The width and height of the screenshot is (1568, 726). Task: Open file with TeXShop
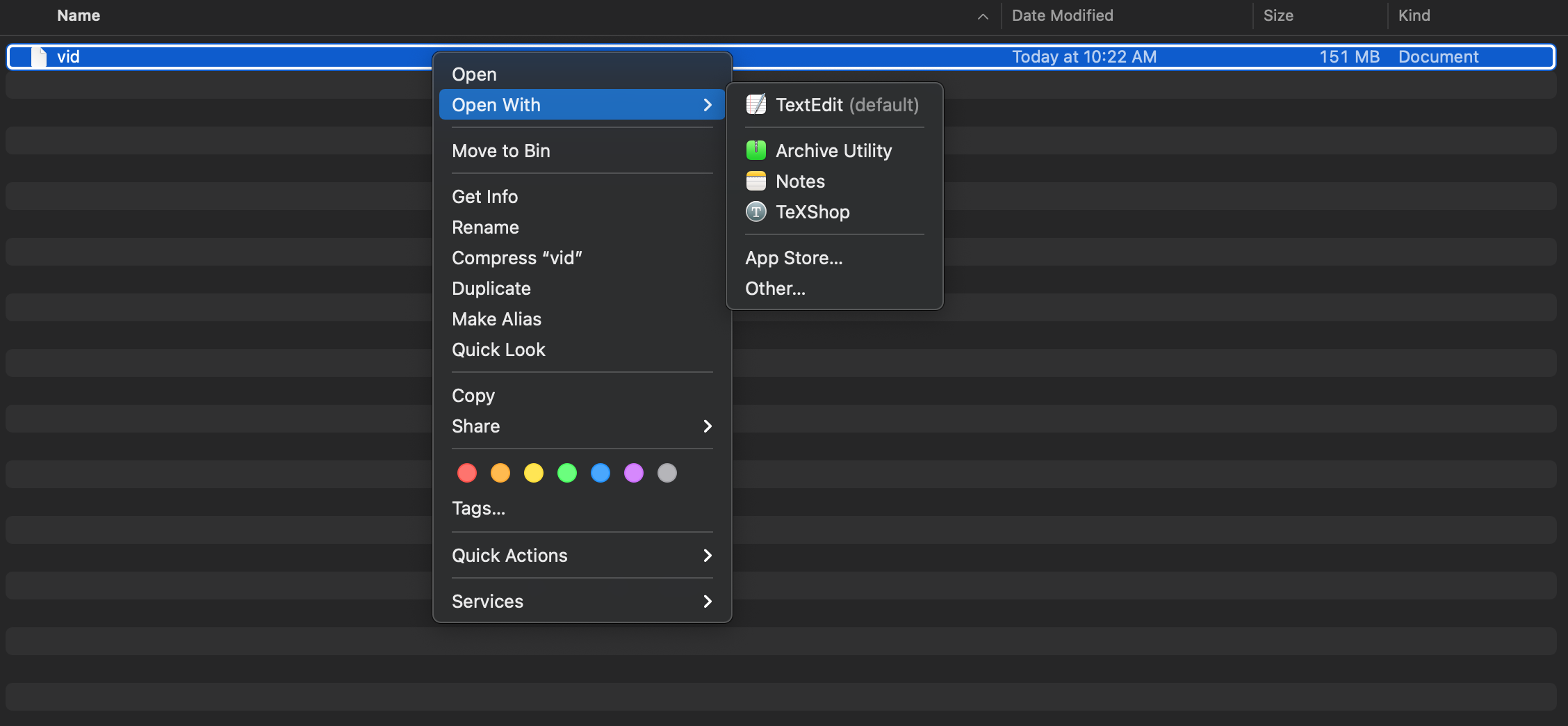pyautogui.click(x=834, y=212)
